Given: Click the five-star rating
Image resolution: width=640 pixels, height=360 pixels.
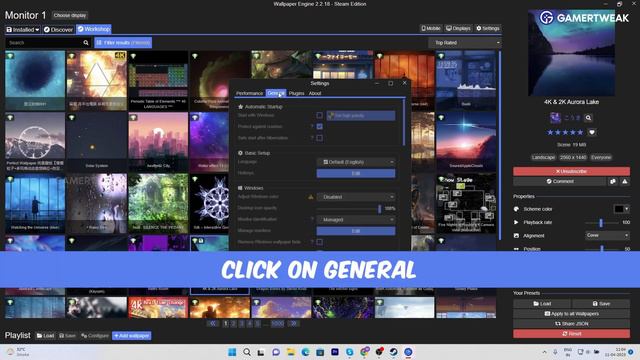Looking at the screenshot, I should tap(565, 132).
